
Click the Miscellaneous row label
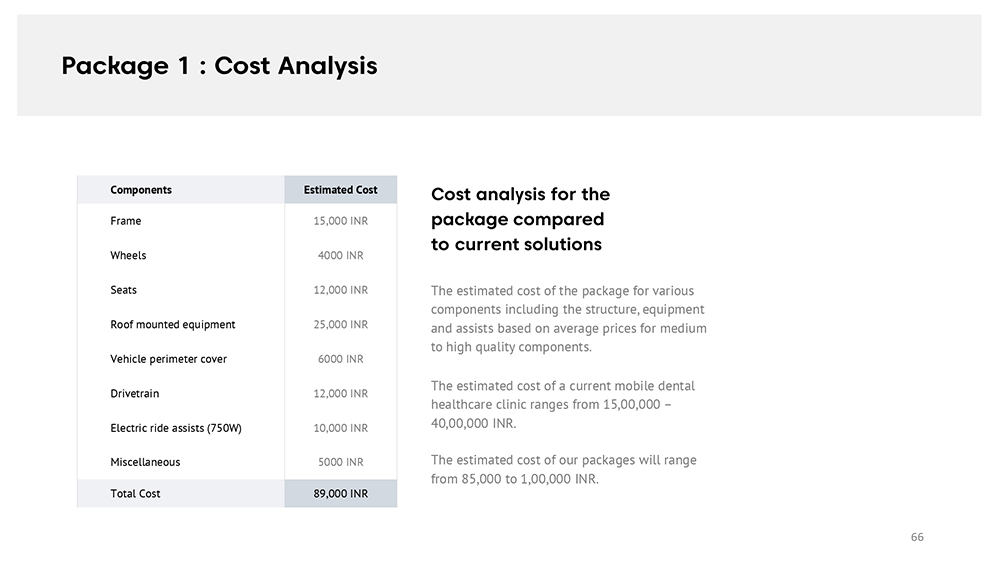pos(145,462)
